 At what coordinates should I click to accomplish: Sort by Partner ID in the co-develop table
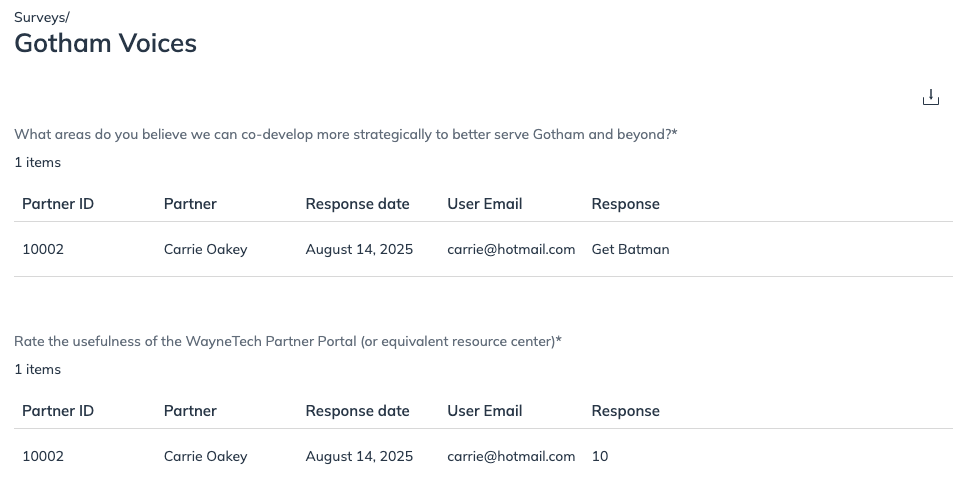click(x=58, y=204)
